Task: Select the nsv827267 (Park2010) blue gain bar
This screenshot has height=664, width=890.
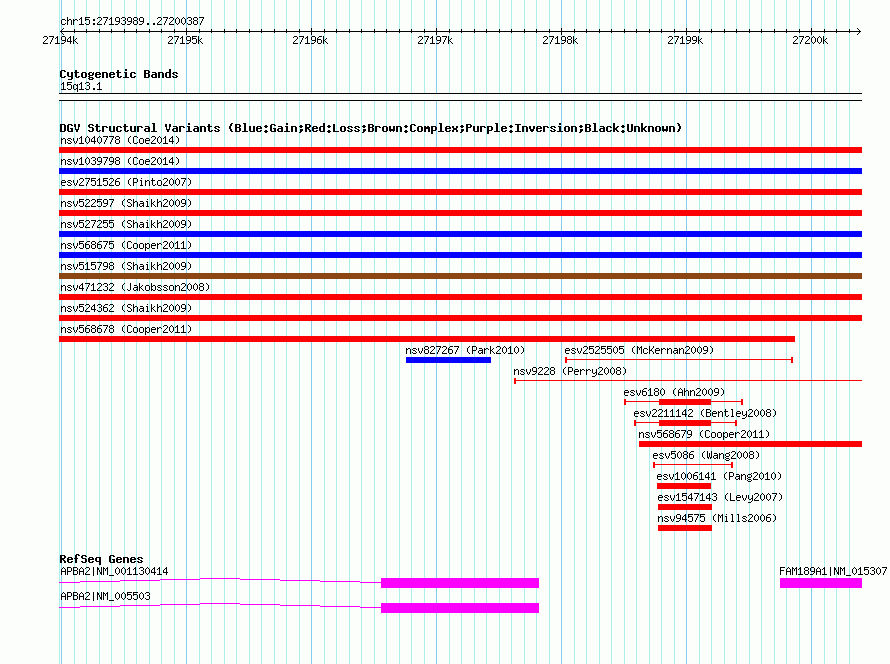Action: (448, 360)
